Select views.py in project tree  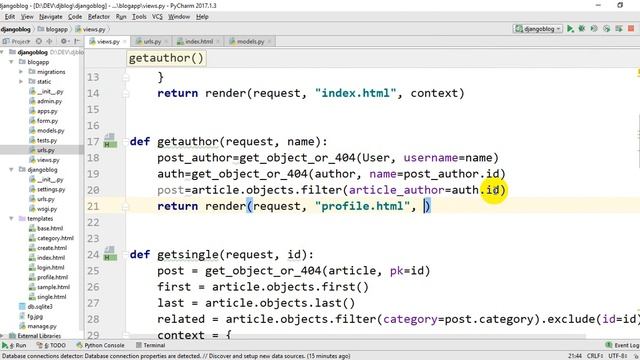(x=44, y=160)
